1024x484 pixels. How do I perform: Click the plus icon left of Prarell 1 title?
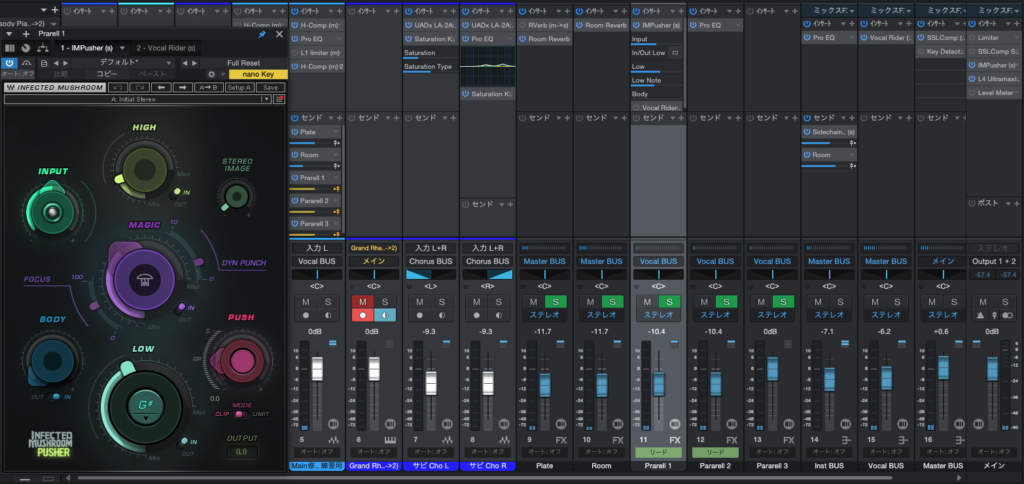pos(26,34)
